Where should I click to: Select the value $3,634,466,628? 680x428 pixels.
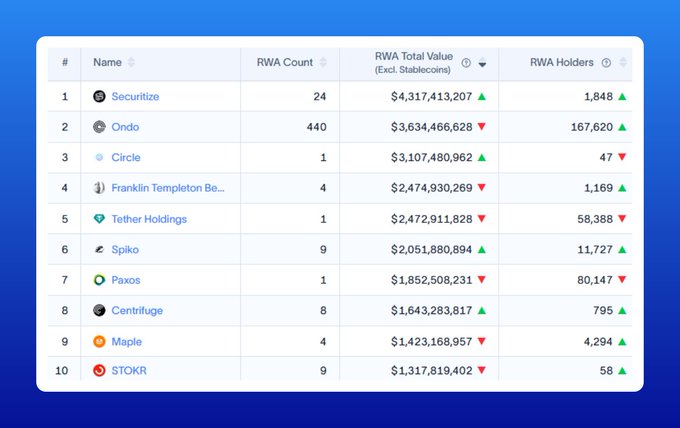432,127
